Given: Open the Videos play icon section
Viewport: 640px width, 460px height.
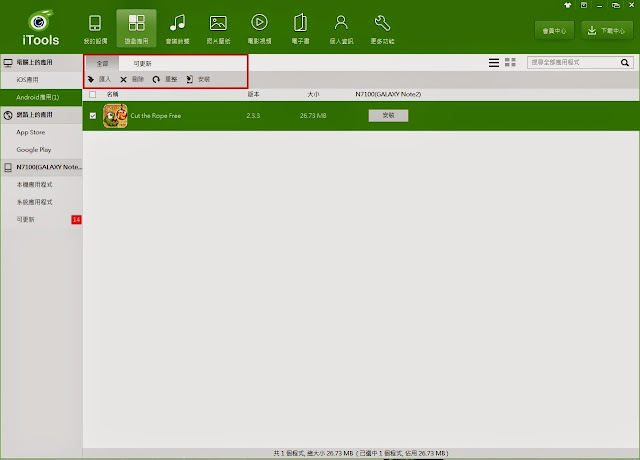Looking at the screenshot, I should click(x=259, y=28).
